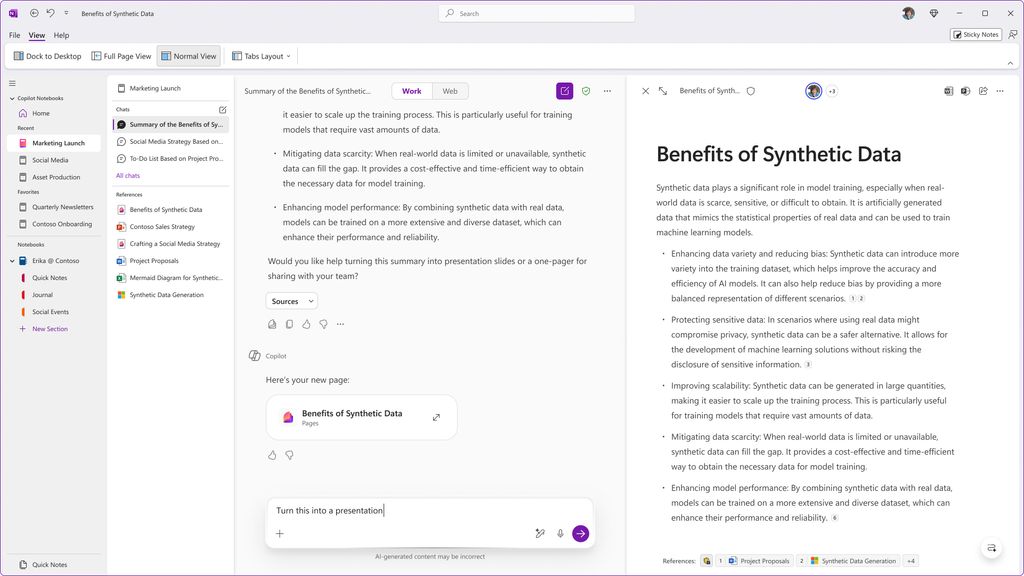Enable Sticky Notes
The width and height of the screenshot is (1024, 576).
pyautogui.click(x=975, y=34)
